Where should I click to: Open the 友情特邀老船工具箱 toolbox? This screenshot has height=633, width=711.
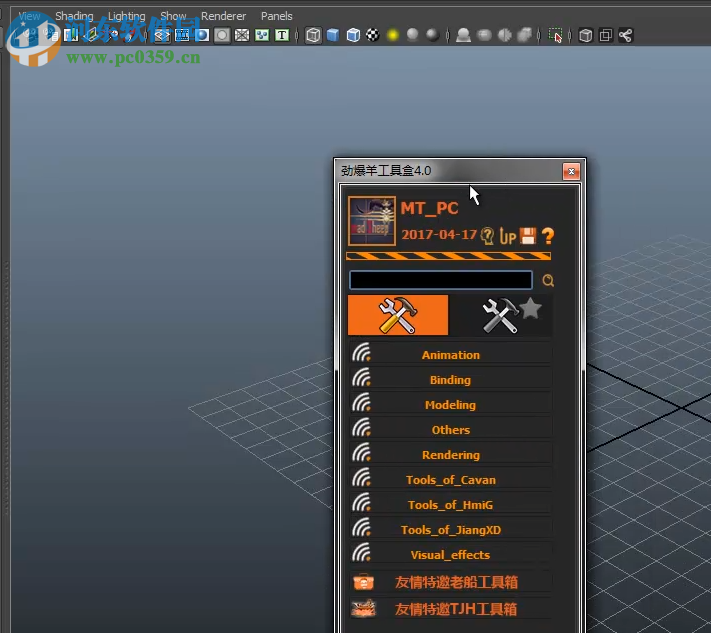pos(450,582)
